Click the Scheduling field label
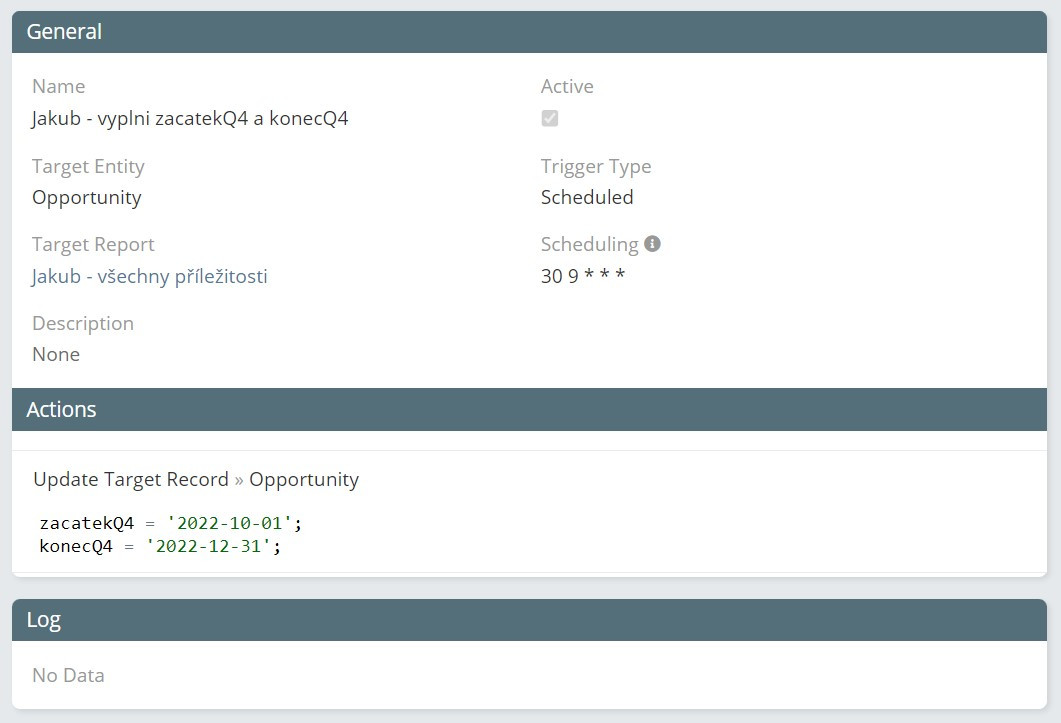The image size is (1061, 723). point(589,244)
